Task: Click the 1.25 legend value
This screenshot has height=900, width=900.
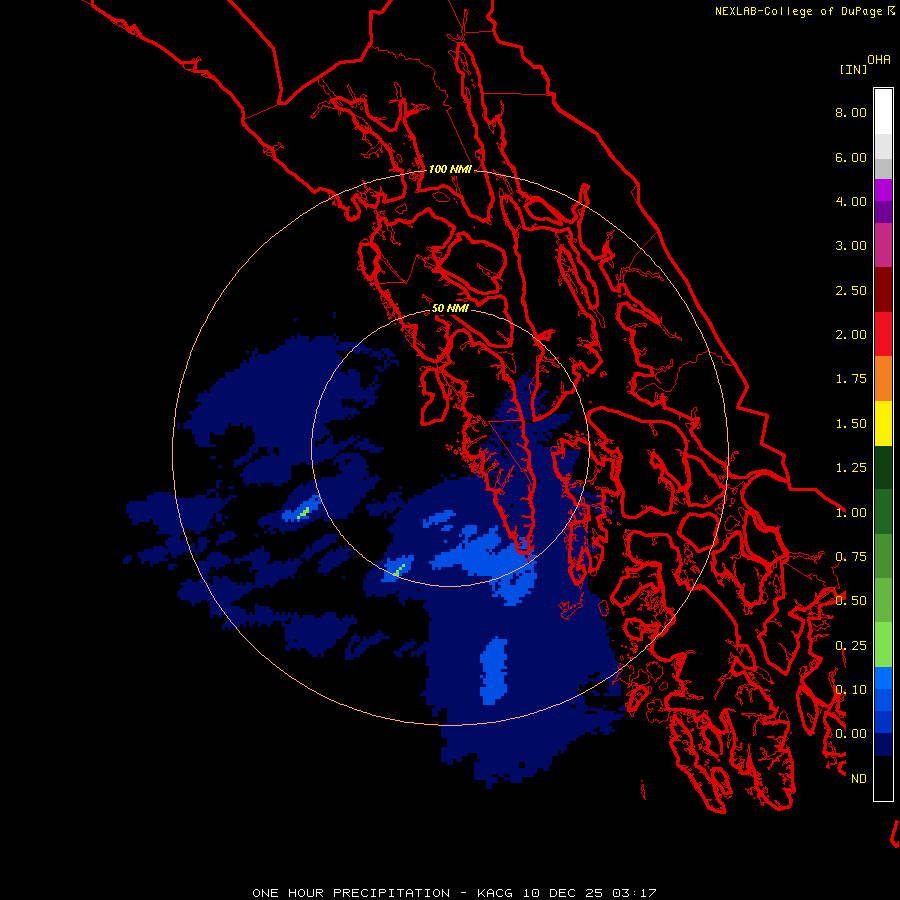Action: (x=851, y=468)
